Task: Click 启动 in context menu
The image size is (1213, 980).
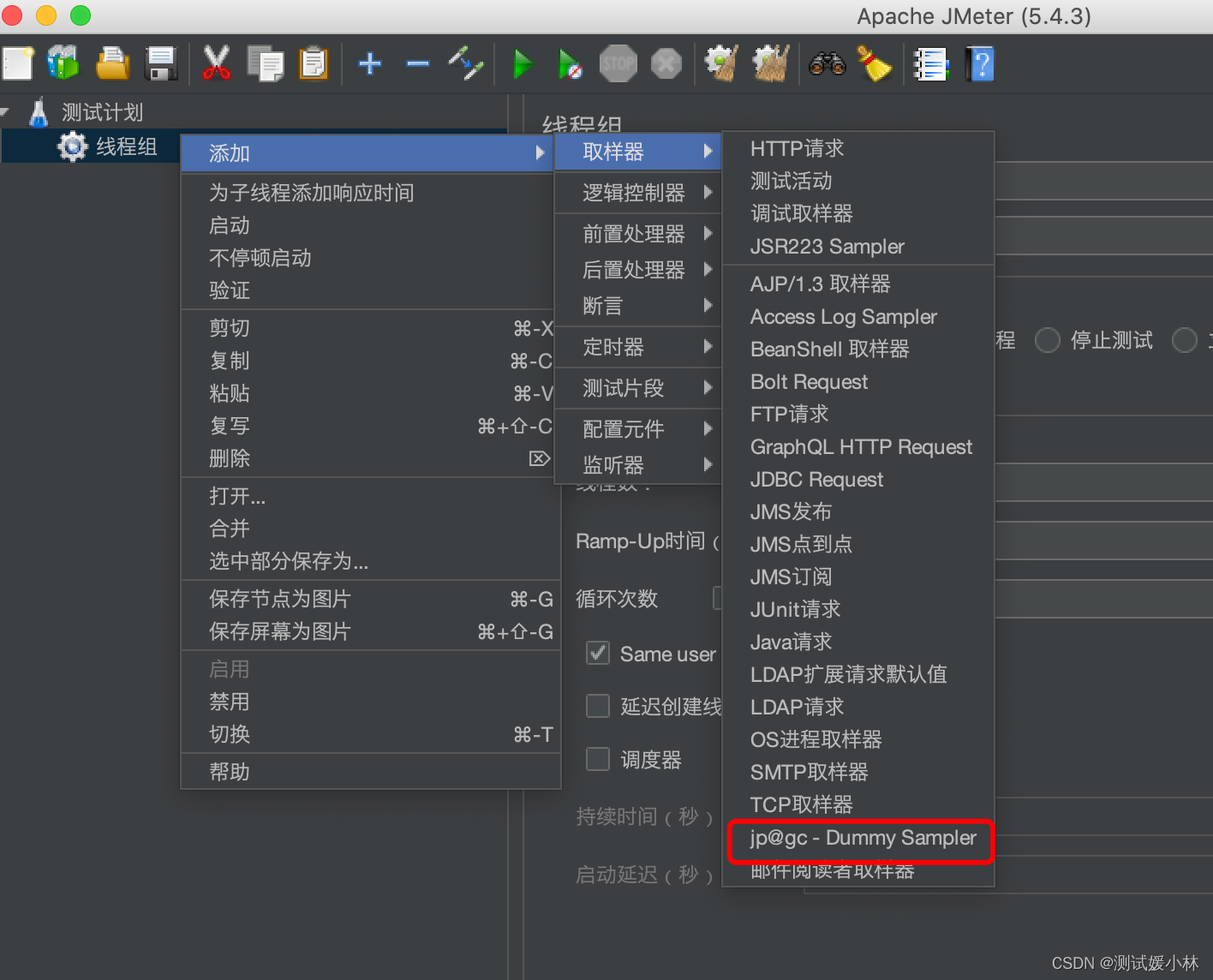Action: click(371, 225)
